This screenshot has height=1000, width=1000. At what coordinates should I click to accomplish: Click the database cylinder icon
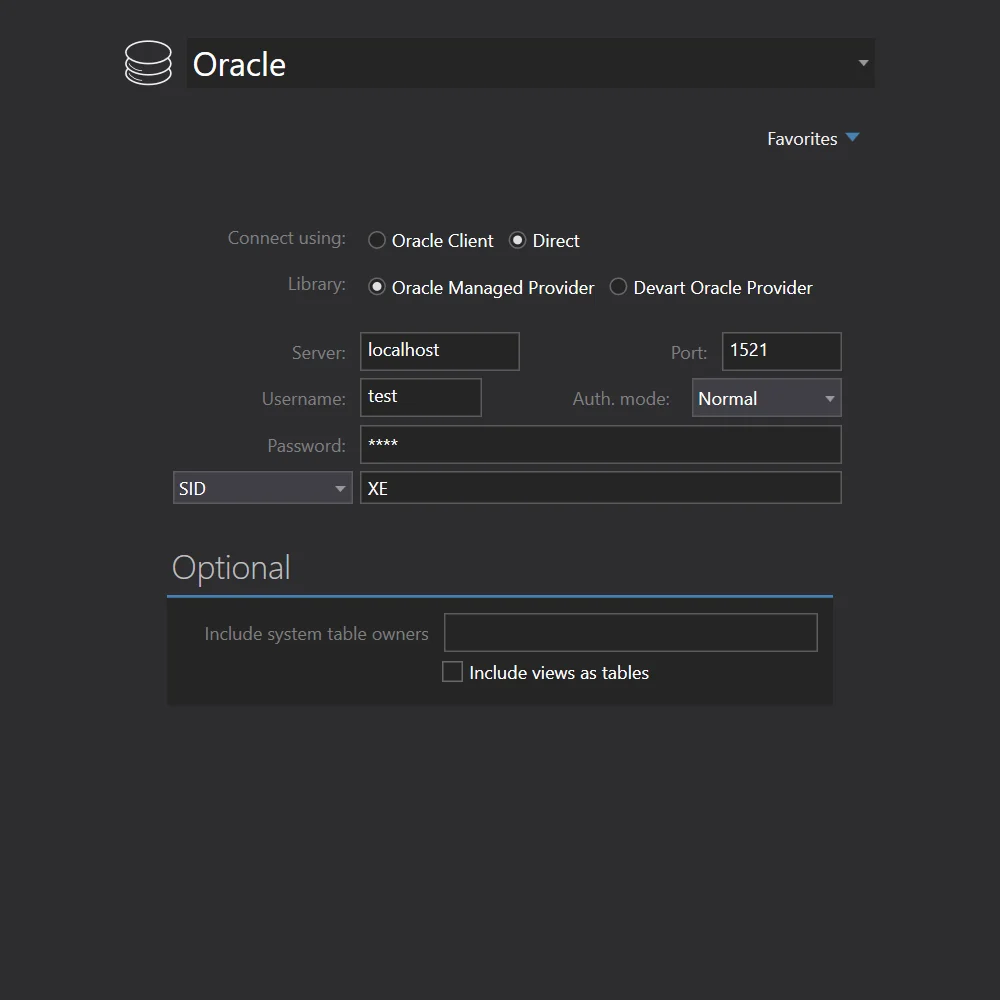[148, 62]
